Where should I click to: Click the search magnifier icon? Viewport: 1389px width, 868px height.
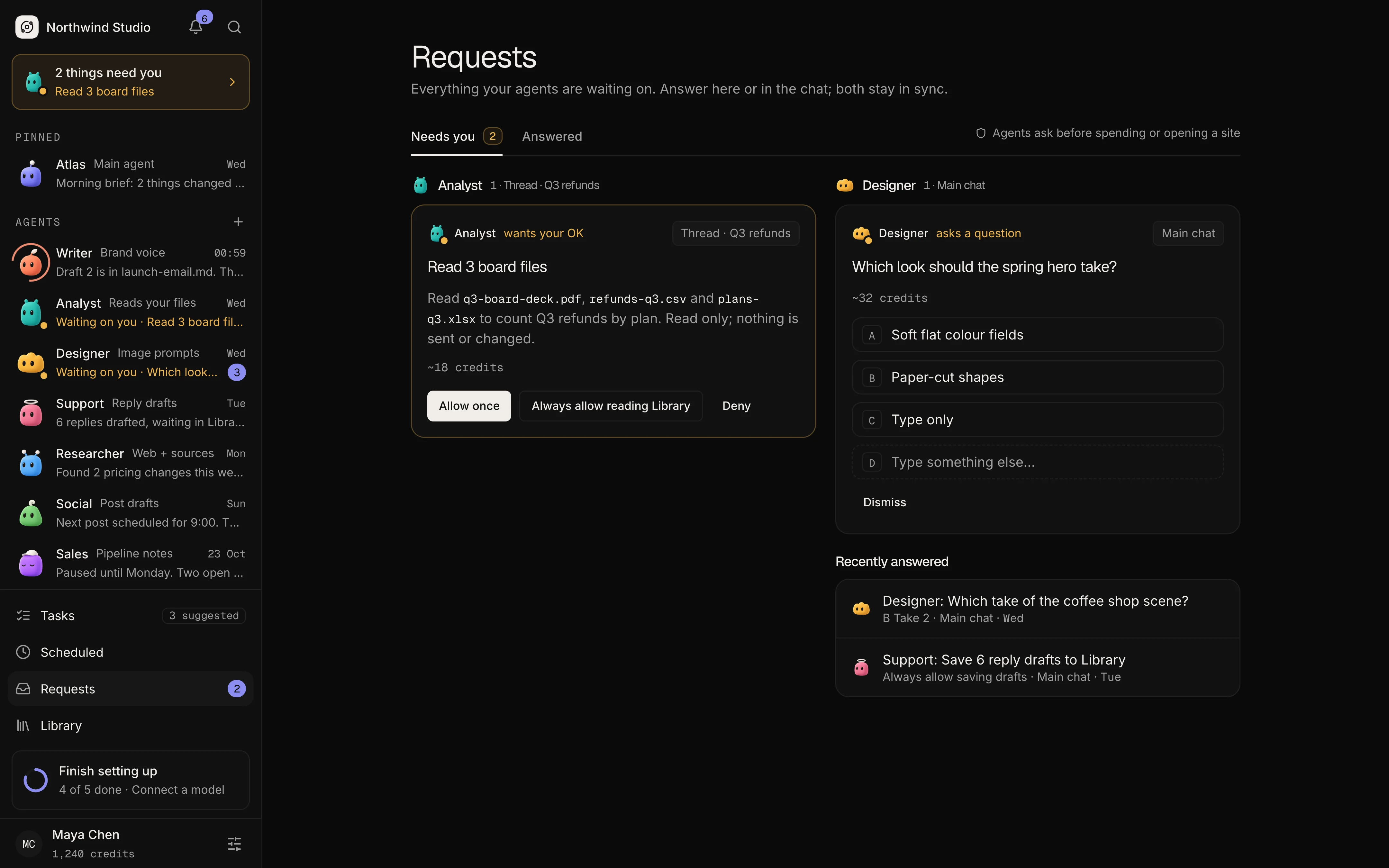click(234, 27)
